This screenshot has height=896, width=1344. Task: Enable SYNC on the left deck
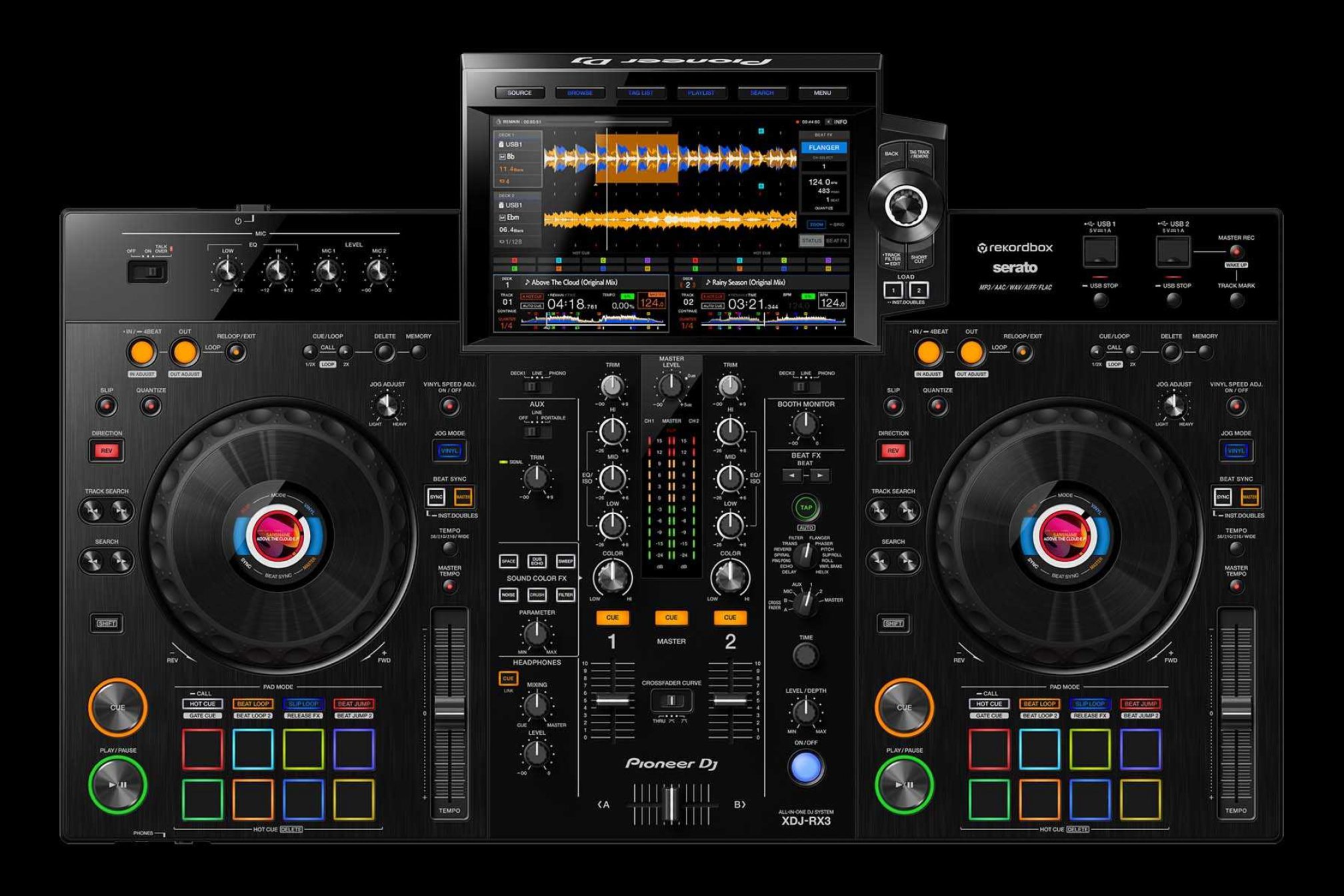(x=436, y=497)
